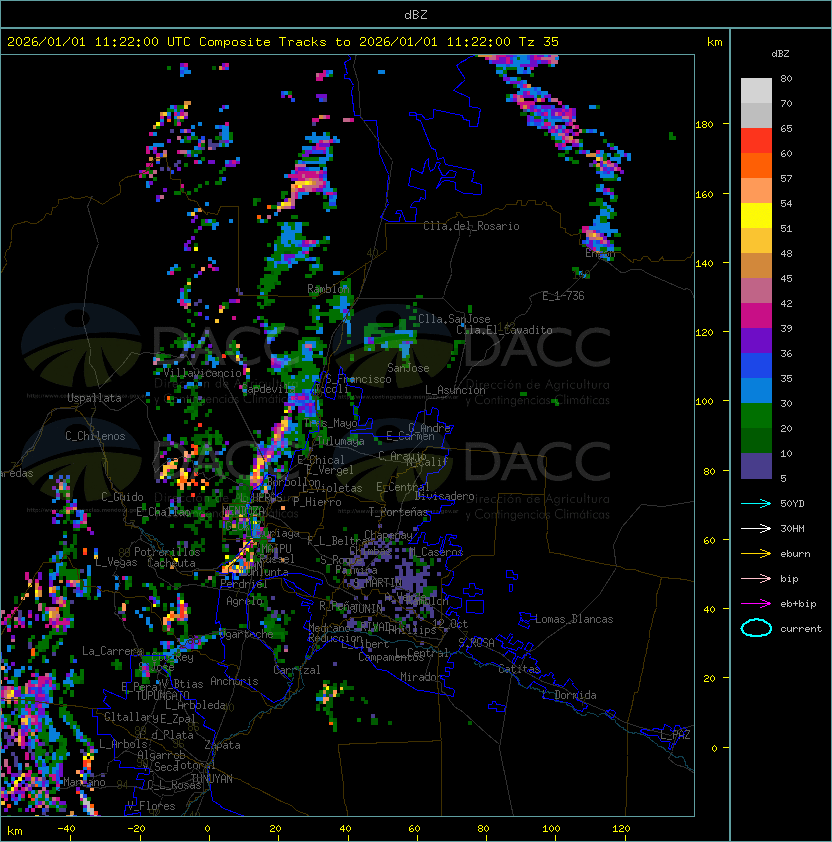Click the cyan 'current' ellipse symbol
832x842 pixels.
click(x=756, y=628)
